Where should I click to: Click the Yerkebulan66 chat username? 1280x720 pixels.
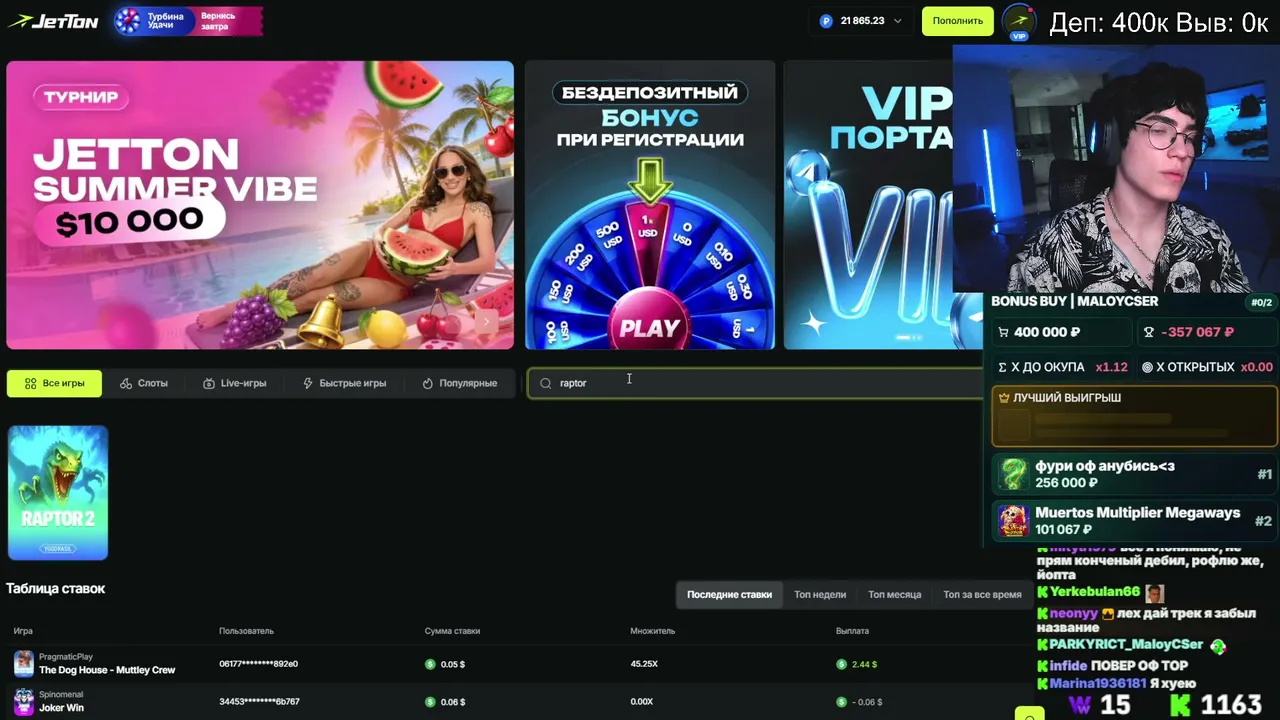pyautogui.click(x=1095, y=592)
